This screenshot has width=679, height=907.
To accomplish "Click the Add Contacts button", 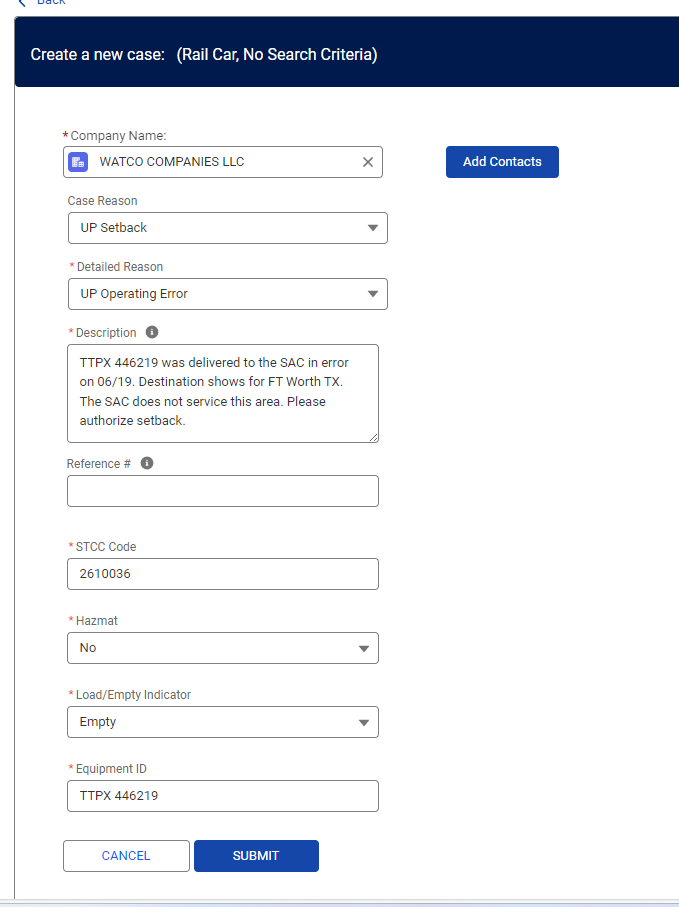I will tap(502, 162).
